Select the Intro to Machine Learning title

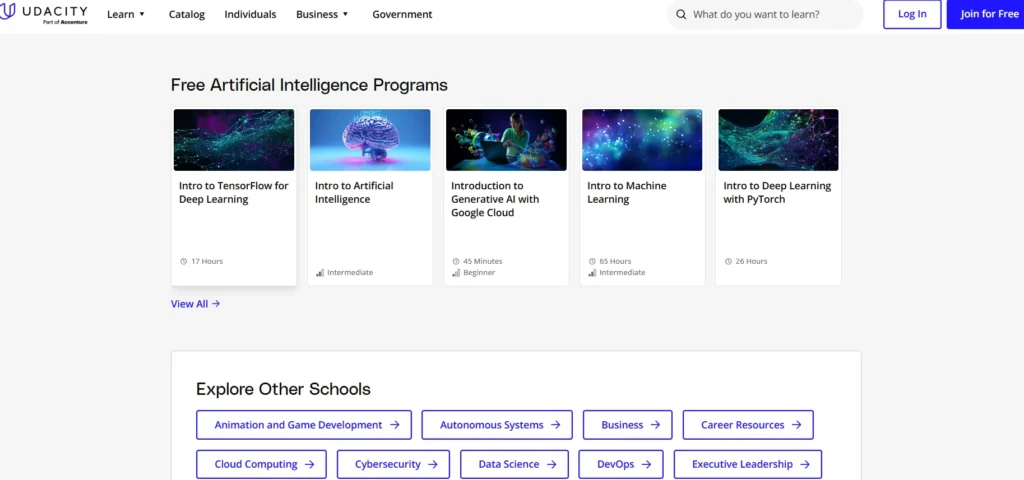click(627, 193)
